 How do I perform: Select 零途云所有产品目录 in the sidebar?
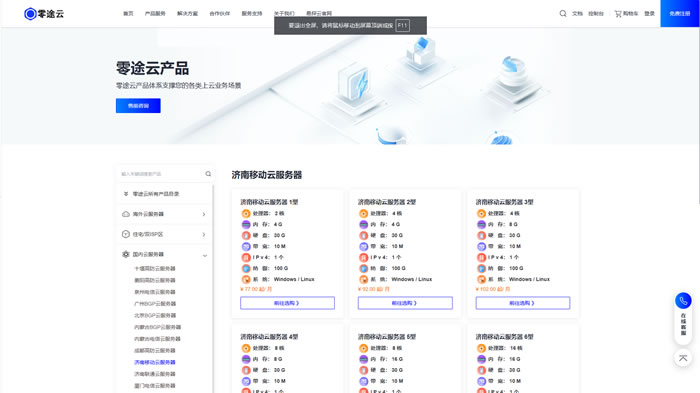[x=156, y=194]
